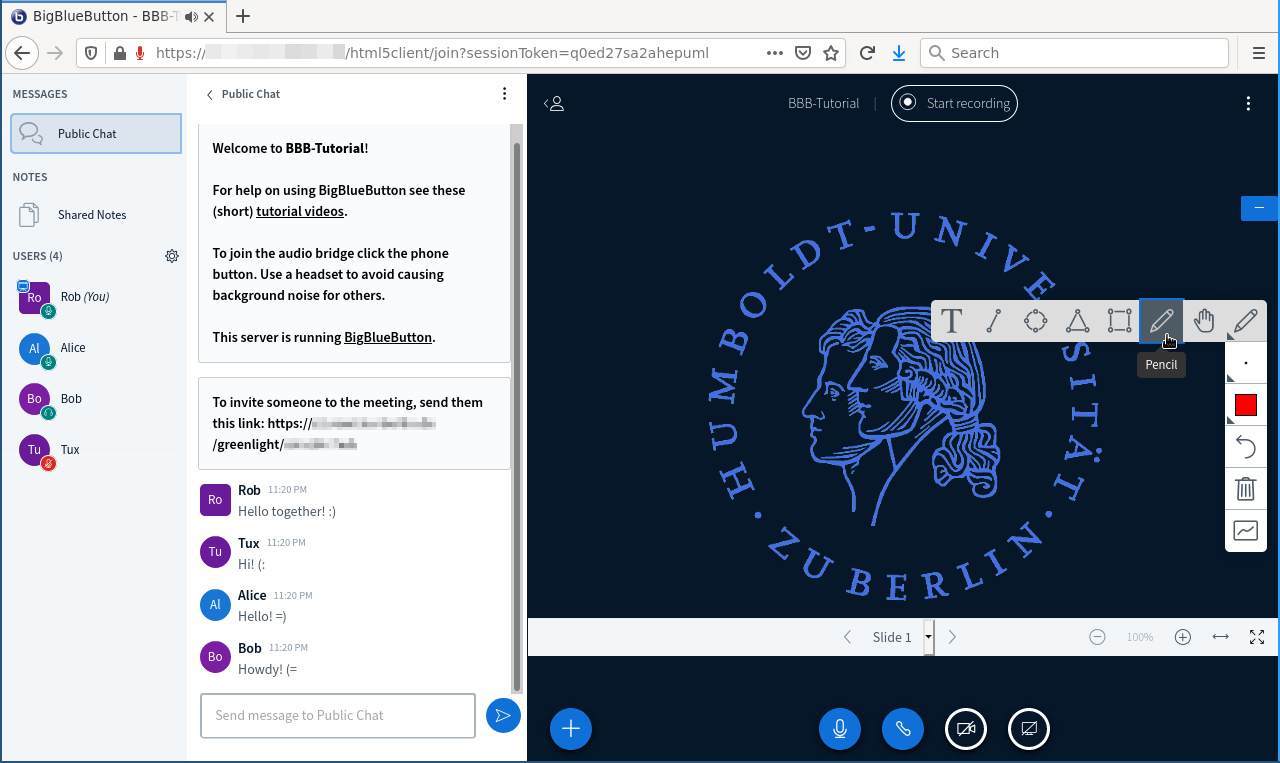The height and width of the screenshot is (763, 1280).
Task: Open a new browser tab
Action: tap(242, 16)
